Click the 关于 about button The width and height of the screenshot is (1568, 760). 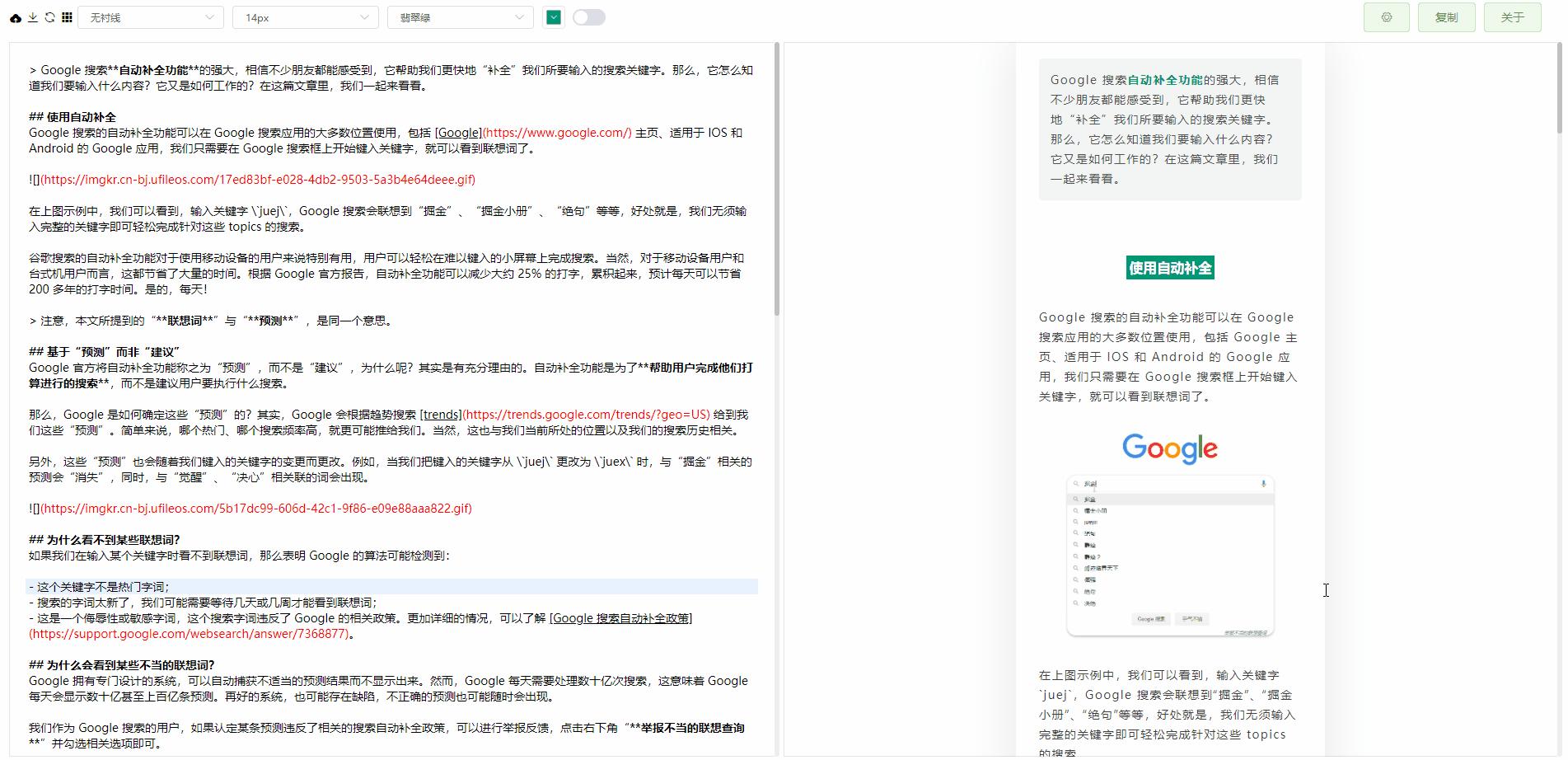pos(1512,16)
